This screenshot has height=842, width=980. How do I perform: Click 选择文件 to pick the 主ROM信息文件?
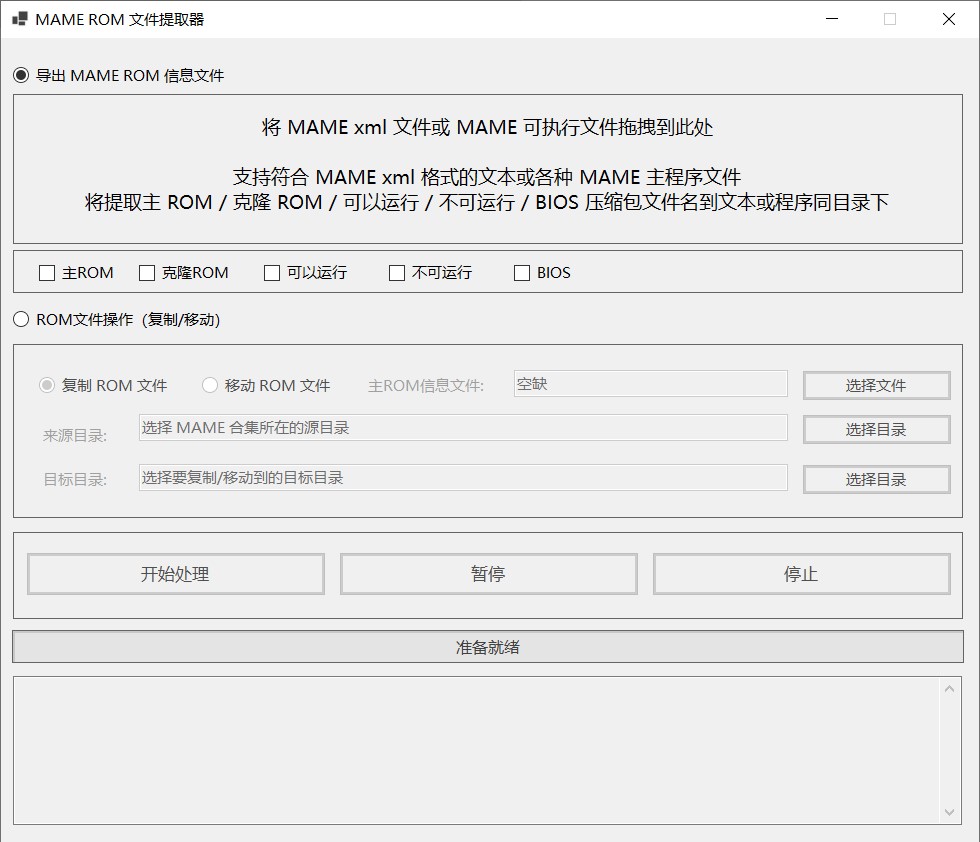coord(875,385)
